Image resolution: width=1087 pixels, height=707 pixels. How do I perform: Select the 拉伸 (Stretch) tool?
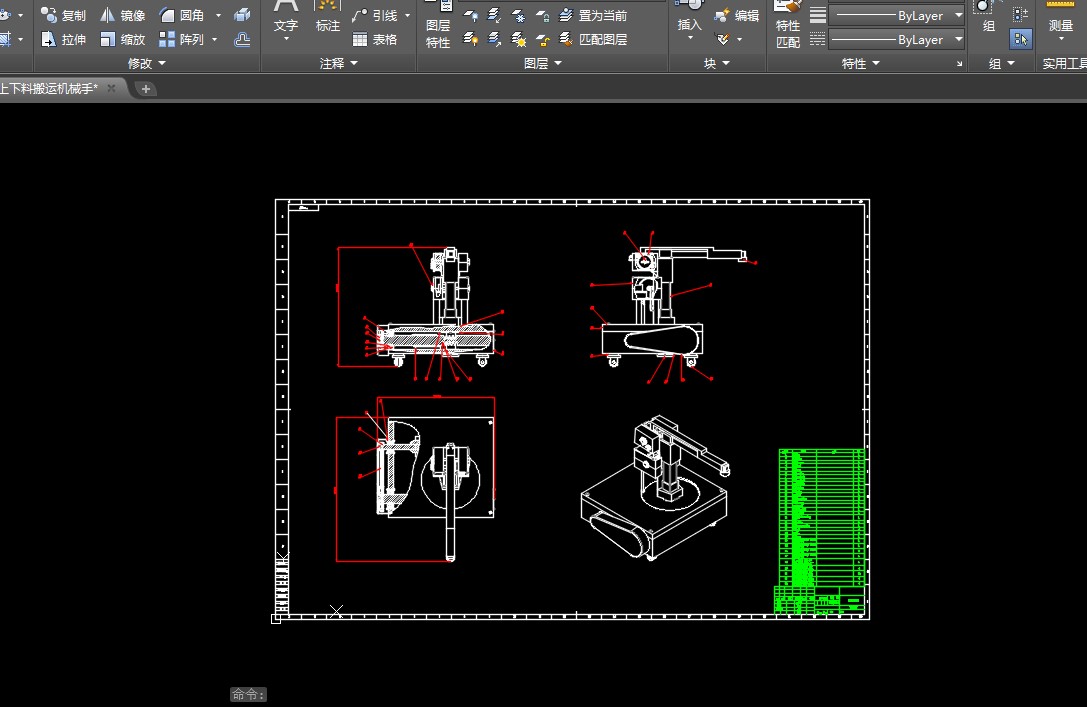point(63,40)
